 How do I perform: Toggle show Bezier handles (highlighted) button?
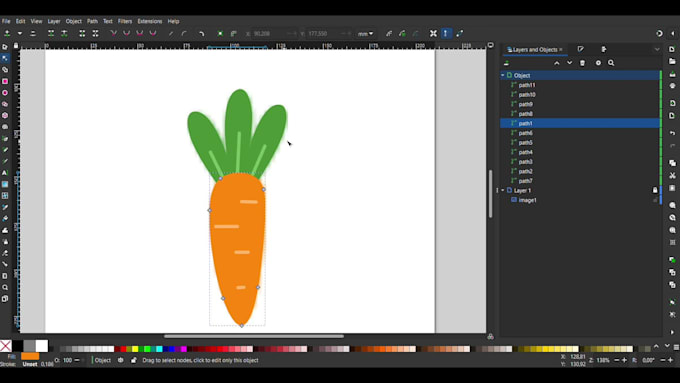446,33
